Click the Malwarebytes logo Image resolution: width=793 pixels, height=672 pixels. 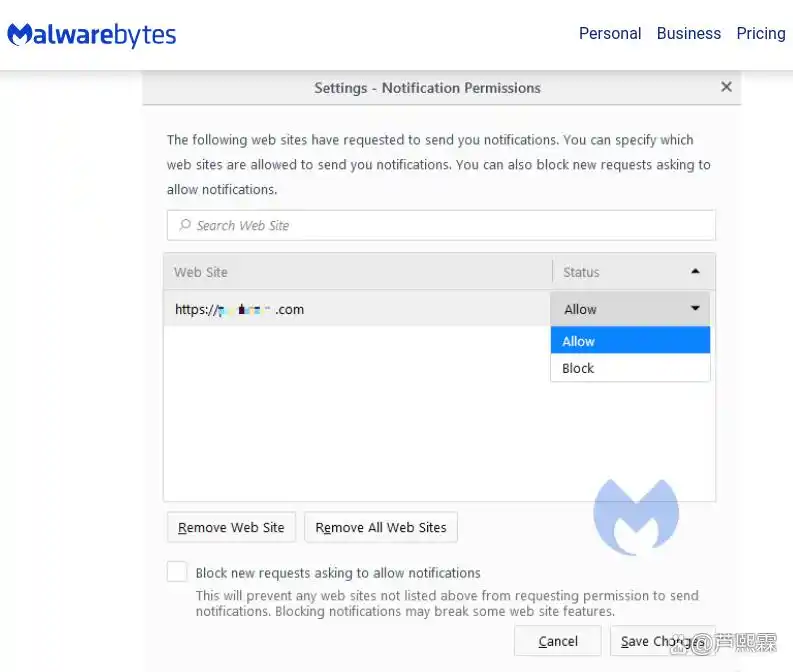click(92, 35)
